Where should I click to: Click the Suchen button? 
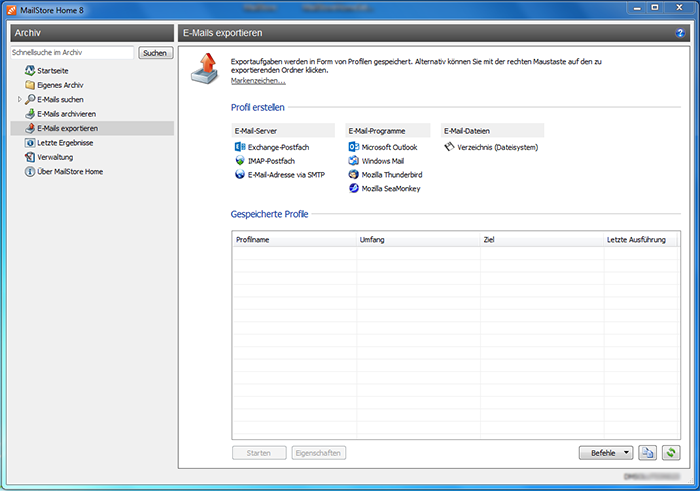tap(155, 53)
